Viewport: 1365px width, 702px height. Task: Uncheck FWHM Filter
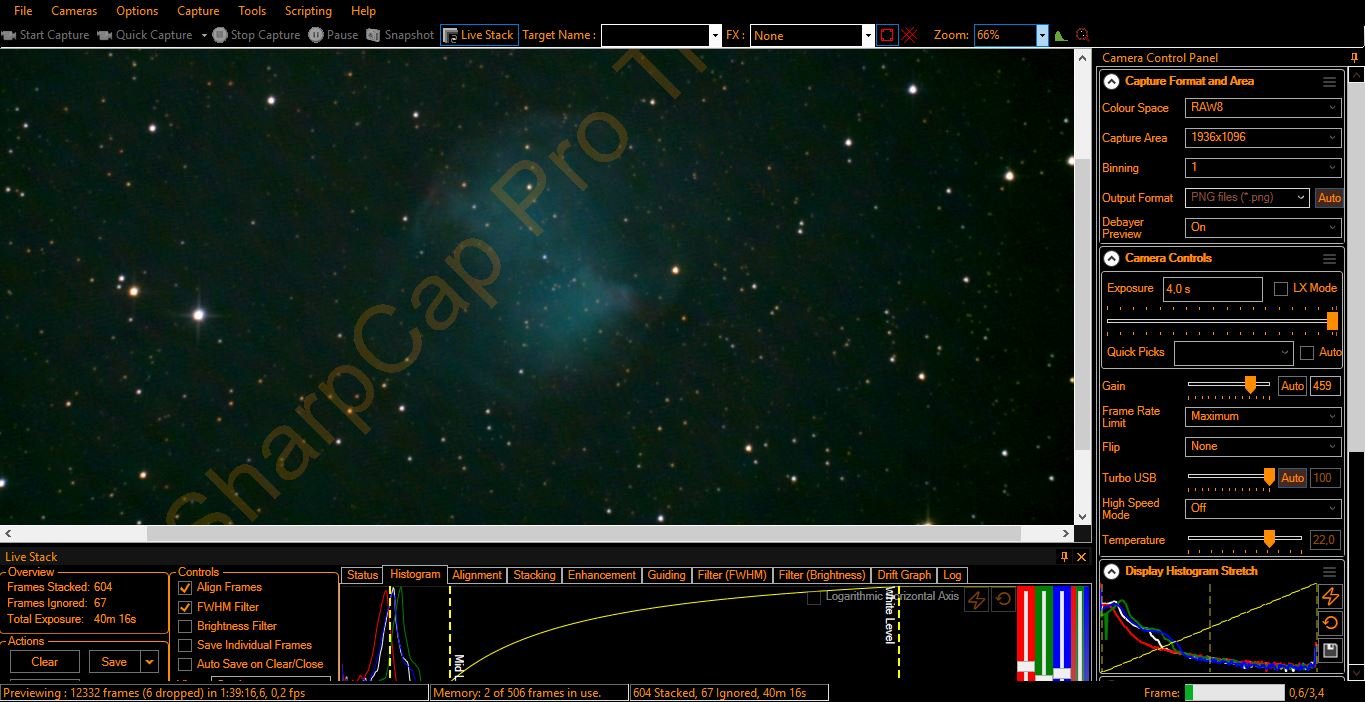(x=185, y=607)
